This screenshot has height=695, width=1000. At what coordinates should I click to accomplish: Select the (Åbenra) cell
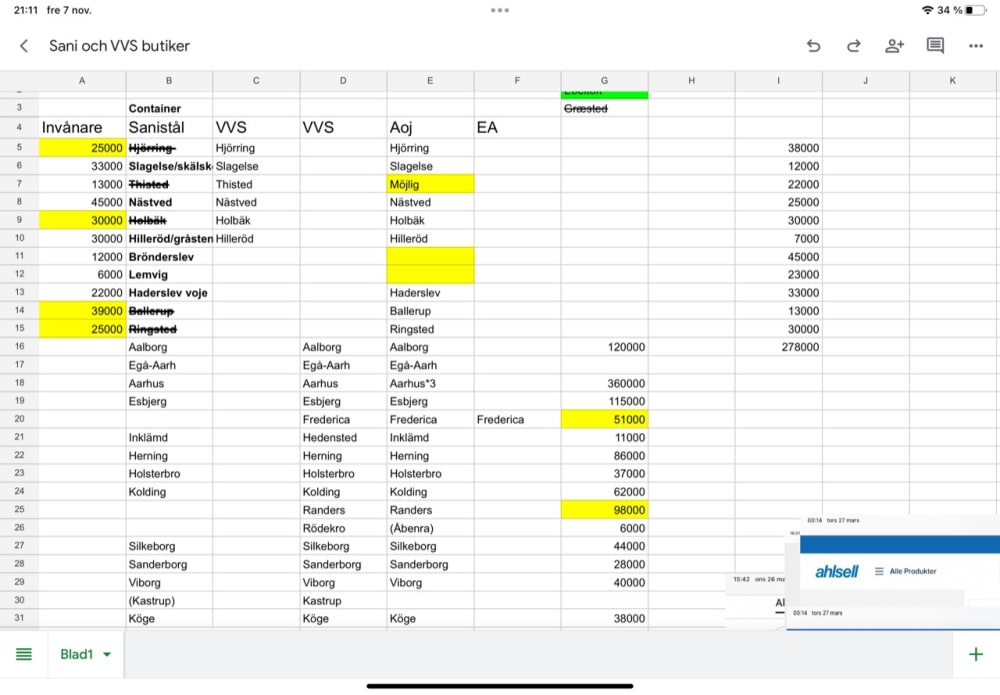(x=430, y=529)
